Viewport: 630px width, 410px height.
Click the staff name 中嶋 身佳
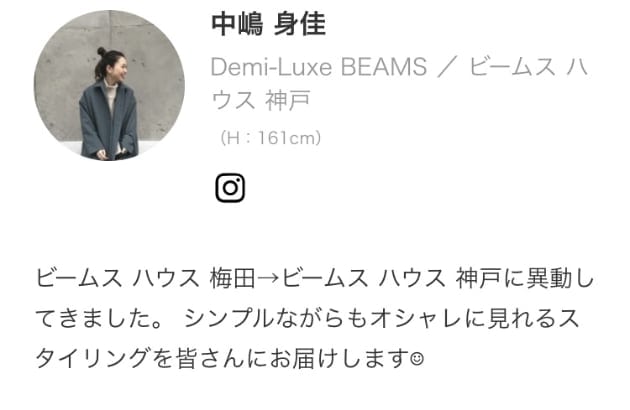[x=268, y=24]
